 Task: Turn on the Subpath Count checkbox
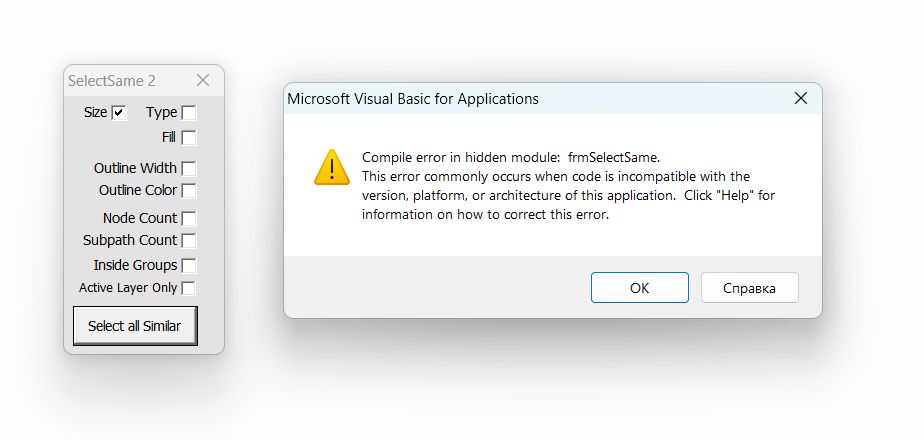pos(189,241)
